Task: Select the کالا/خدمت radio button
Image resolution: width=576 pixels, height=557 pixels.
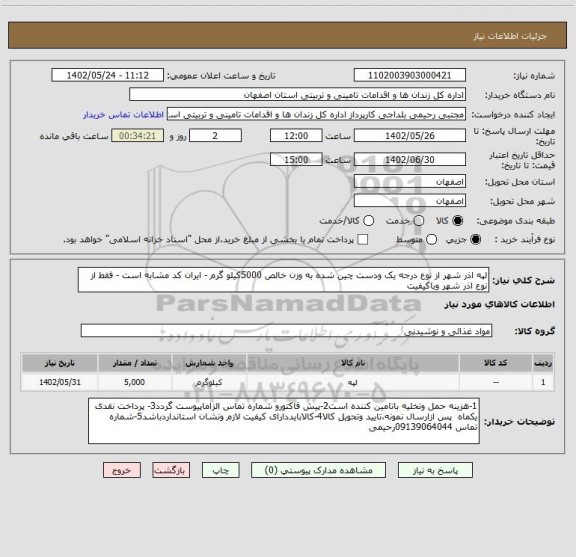Action: pyautogui.click(x=368, y=221)
